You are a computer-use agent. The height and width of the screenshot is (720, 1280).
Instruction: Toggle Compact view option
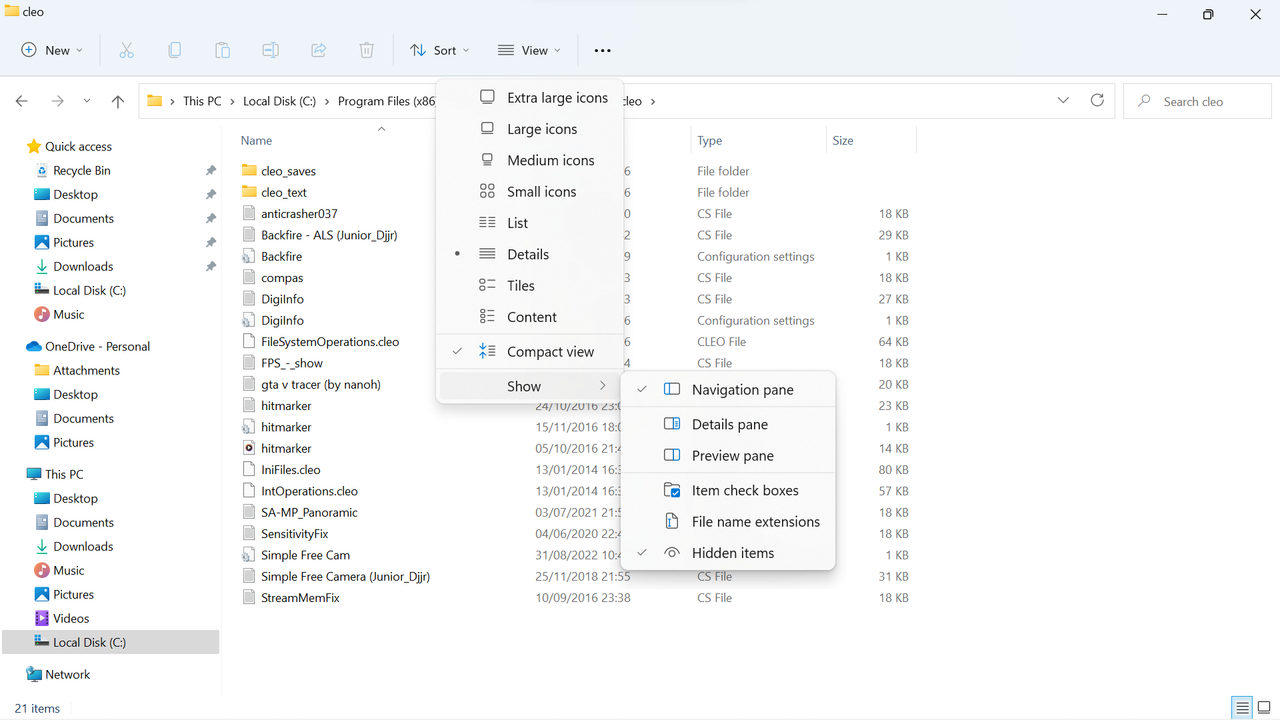(530, 352)
